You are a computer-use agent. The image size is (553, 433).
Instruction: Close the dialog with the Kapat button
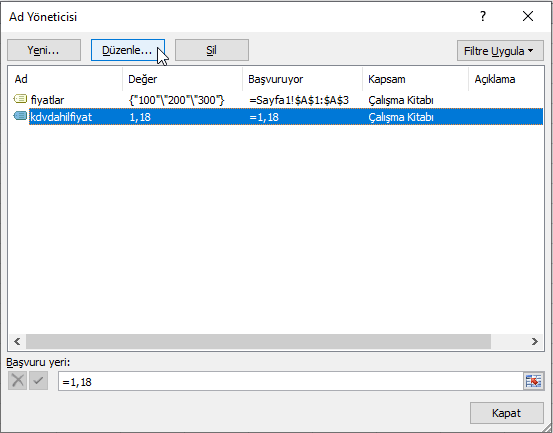(x=506, y=413)
